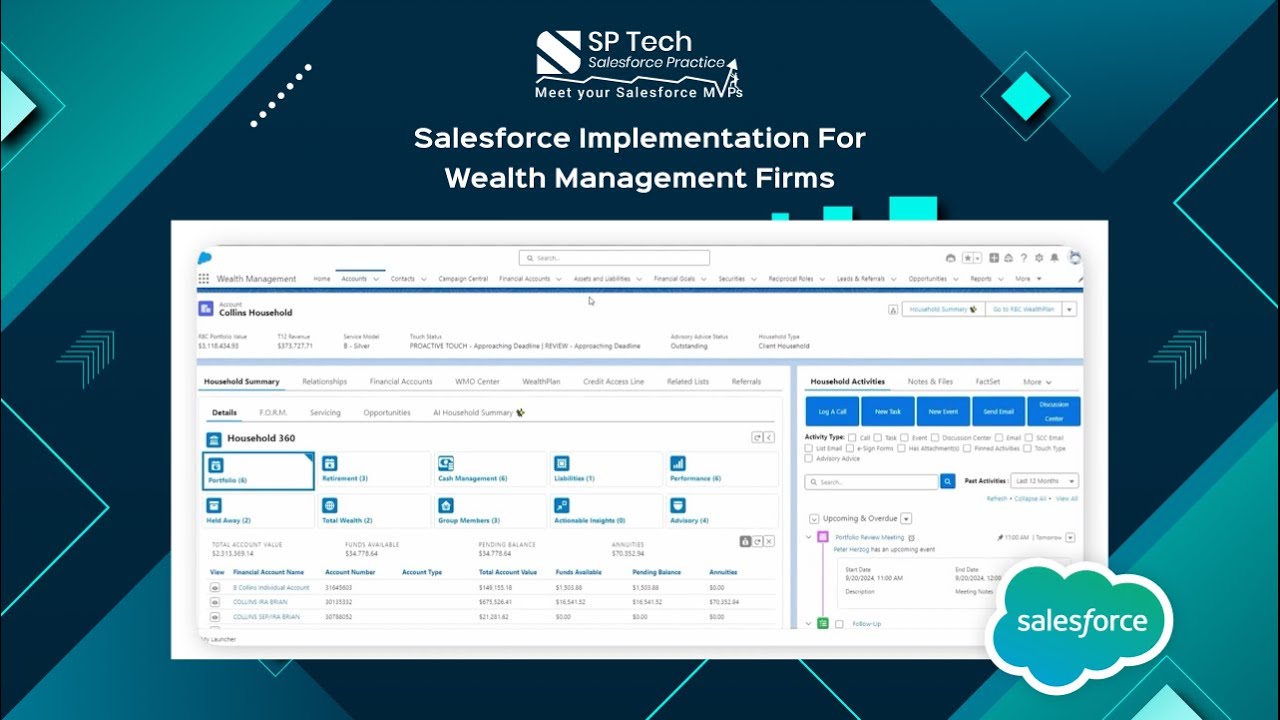The image size is (1280, 720).
Task: Open the Setup gear icon
Action: click(x=1040, y=258)
